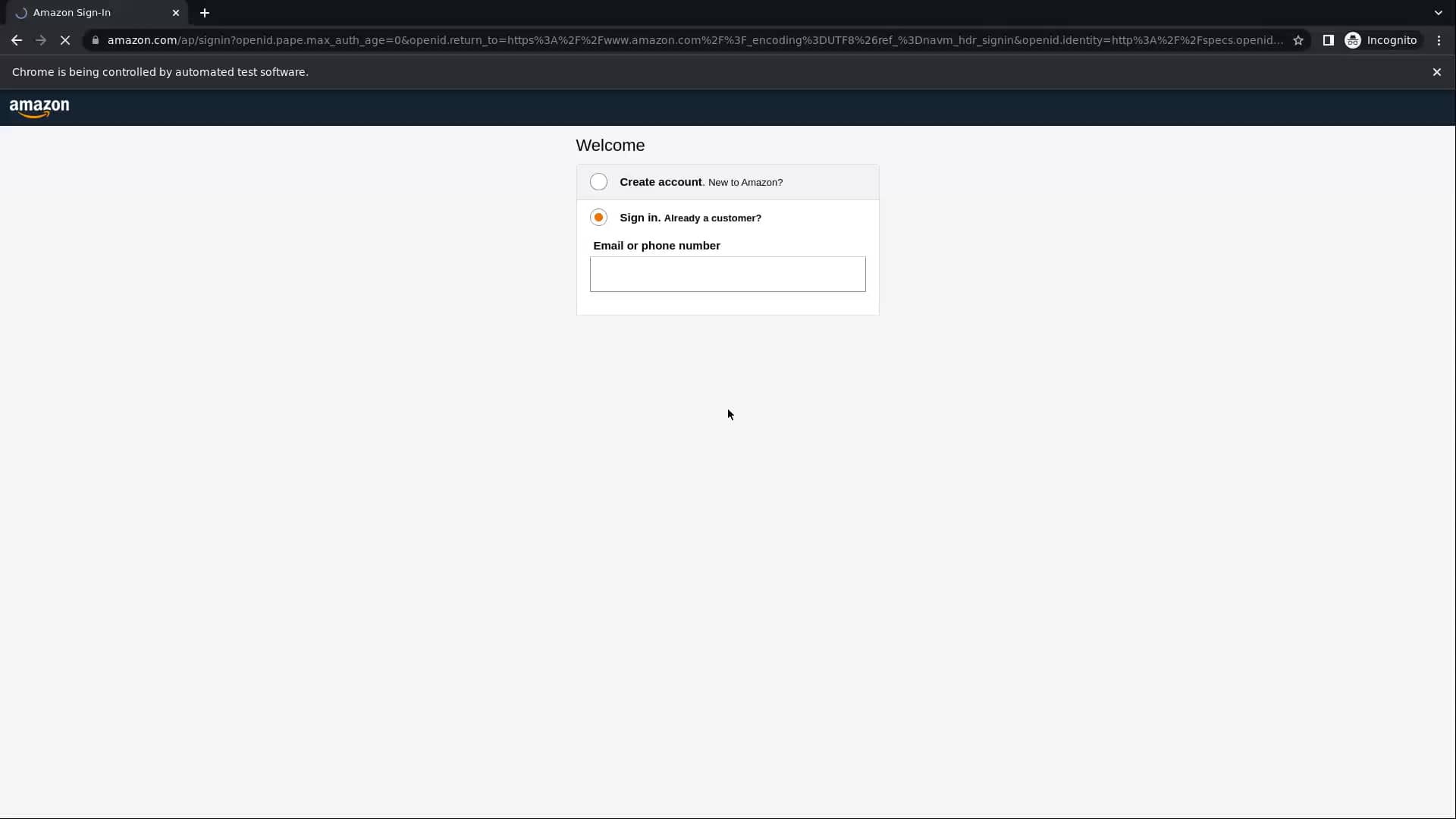1456x819 pixels.
Task: Switch to the Amazon Sign-In tab
Action: [97, 13]
